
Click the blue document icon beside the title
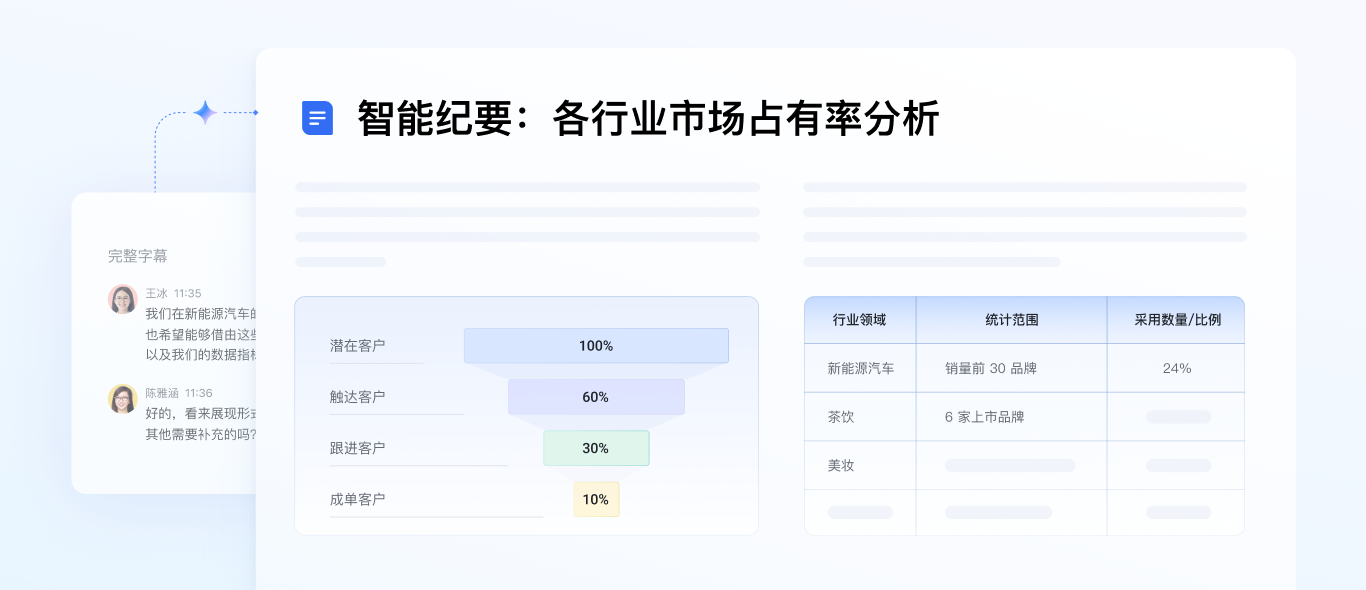(317, 118)
